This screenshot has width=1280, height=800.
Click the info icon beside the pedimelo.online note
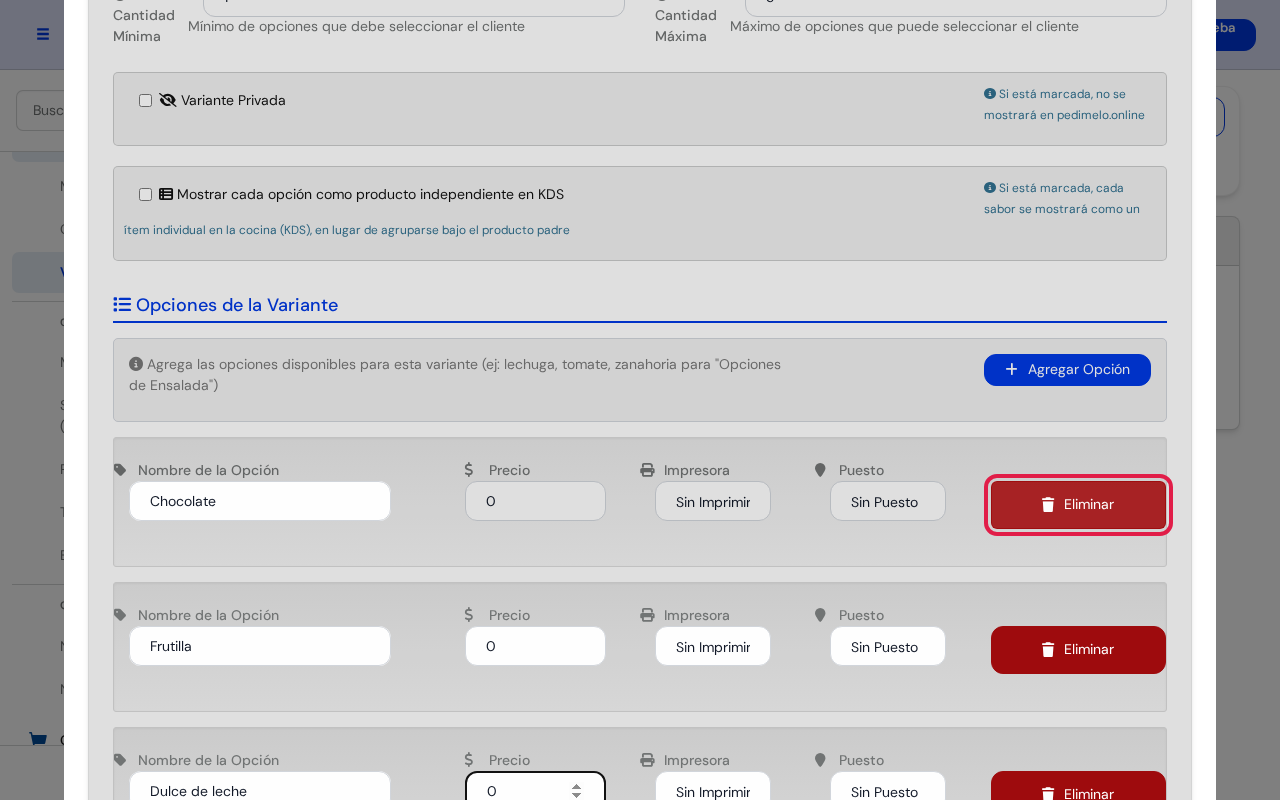pyautogui.click(x=990, y=94)
